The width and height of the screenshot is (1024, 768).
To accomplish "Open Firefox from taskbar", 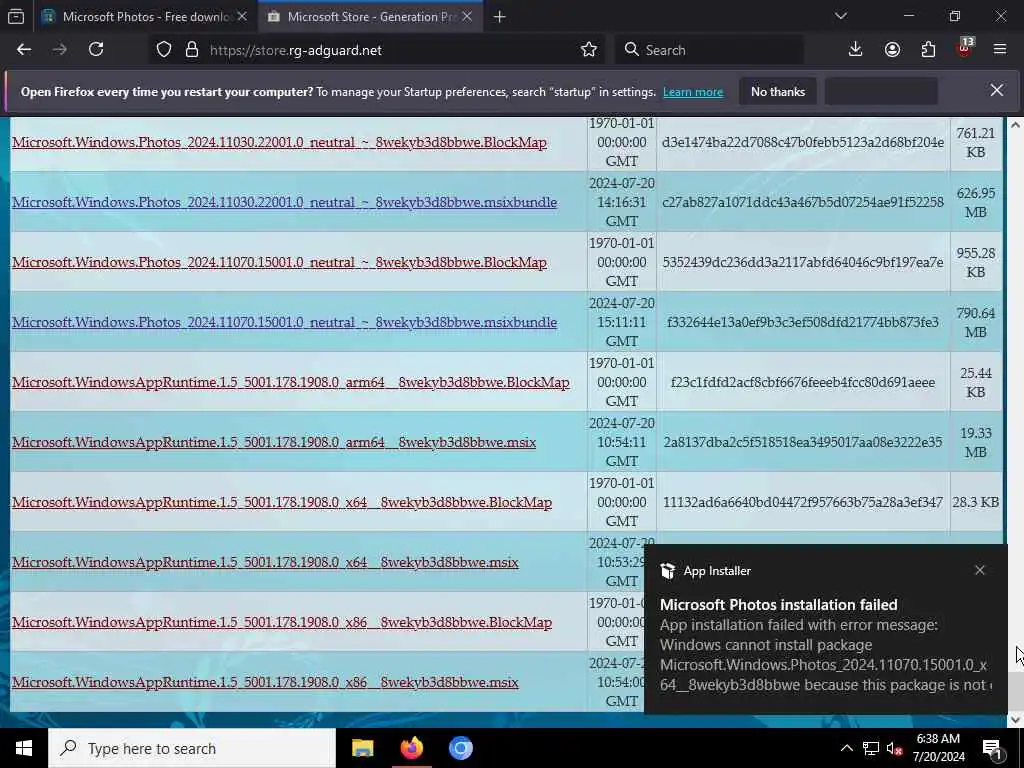I will (x=411, y=748).
